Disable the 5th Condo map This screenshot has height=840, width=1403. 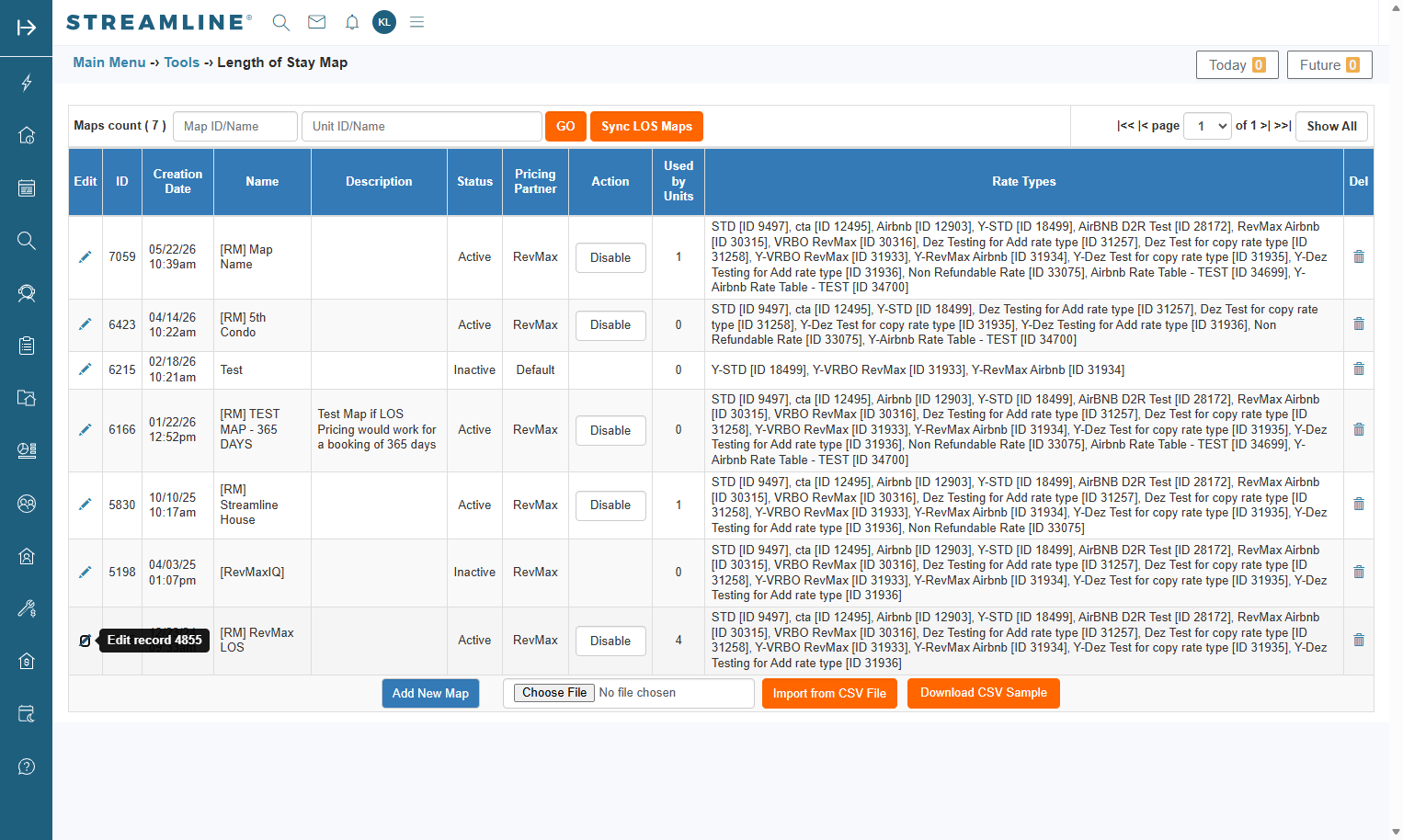610,325
